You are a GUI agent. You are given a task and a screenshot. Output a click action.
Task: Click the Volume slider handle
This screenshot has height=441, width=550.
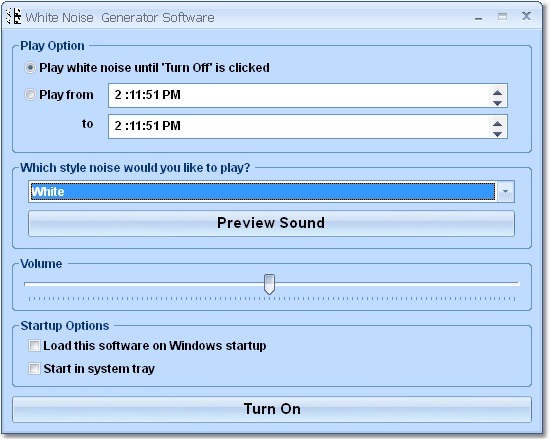[x=269, y=284]
